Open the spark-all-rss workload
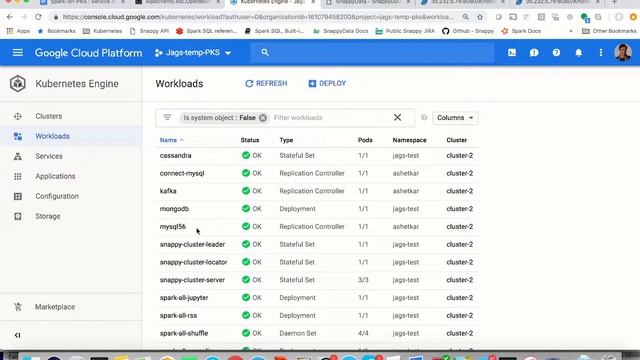The image size is (640, 360). [x=178, y=316]
